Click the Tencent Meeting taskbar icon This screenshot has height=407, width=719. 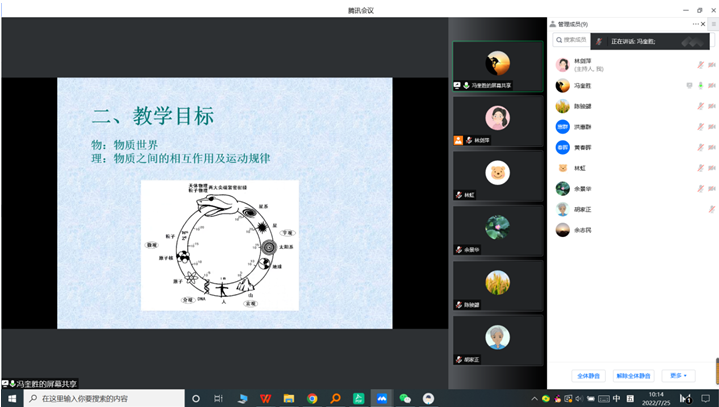coord(381,398)
